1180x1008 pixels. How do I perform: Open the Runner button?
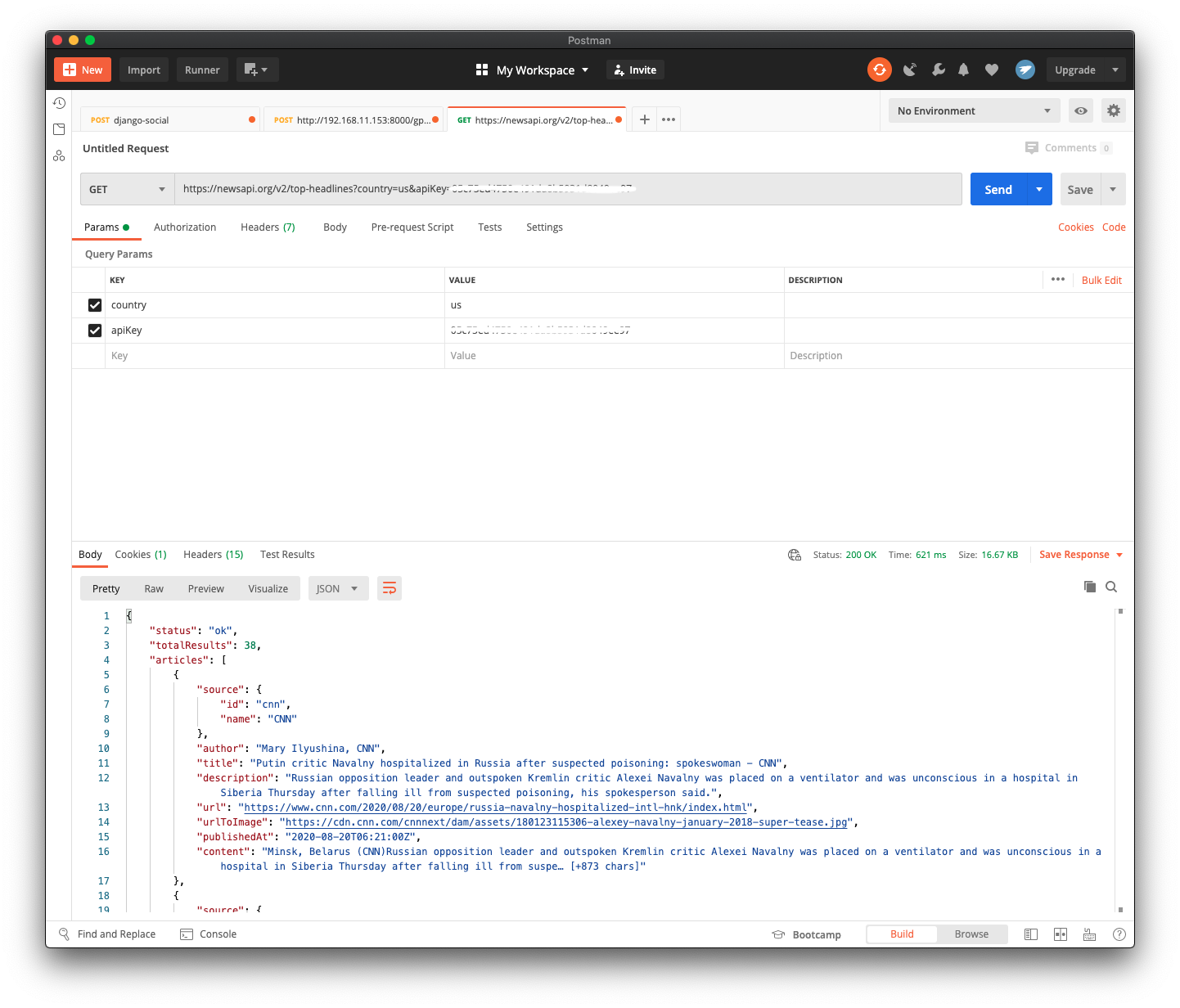click(202, 70)
